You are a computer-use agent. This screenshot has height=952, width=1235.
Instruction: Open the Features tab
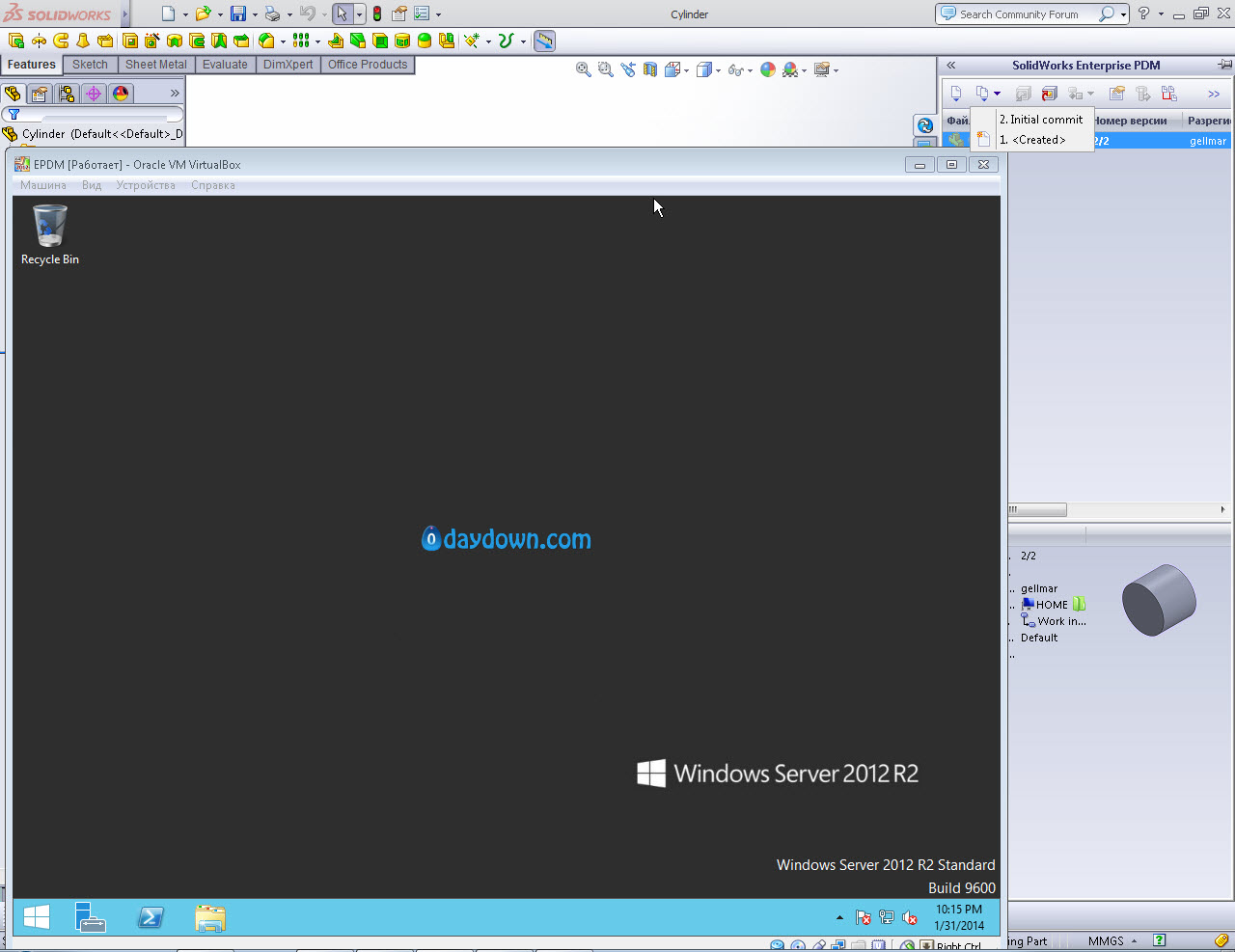click(32, 65)
